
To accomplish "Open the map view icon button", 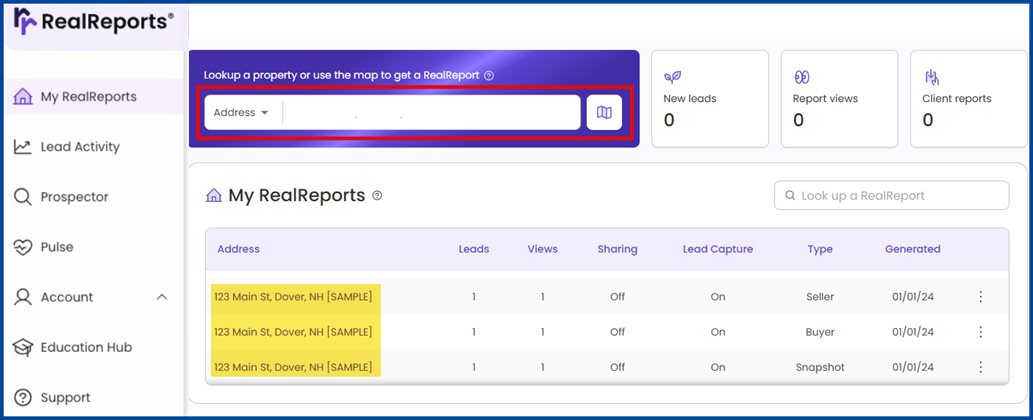I will click(604, 113).
